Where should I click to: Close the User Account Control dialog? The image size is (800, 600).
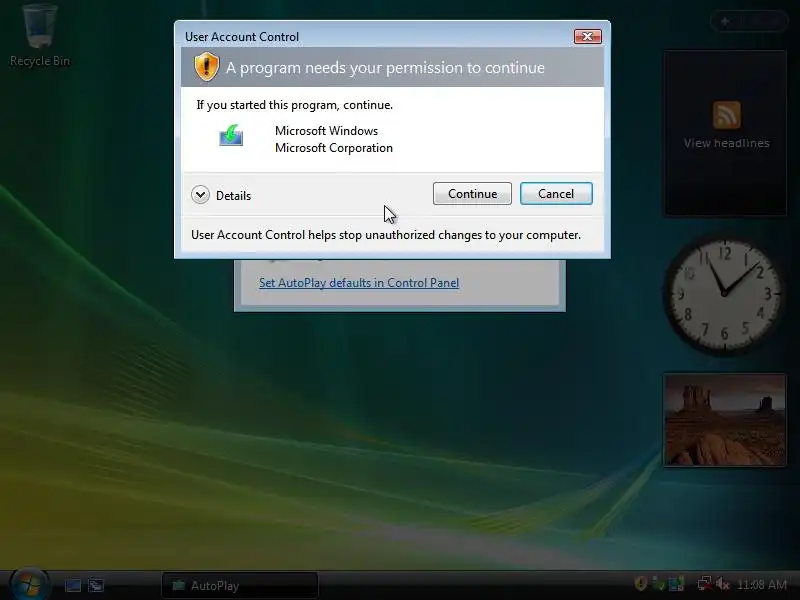[x=588, y=36]
